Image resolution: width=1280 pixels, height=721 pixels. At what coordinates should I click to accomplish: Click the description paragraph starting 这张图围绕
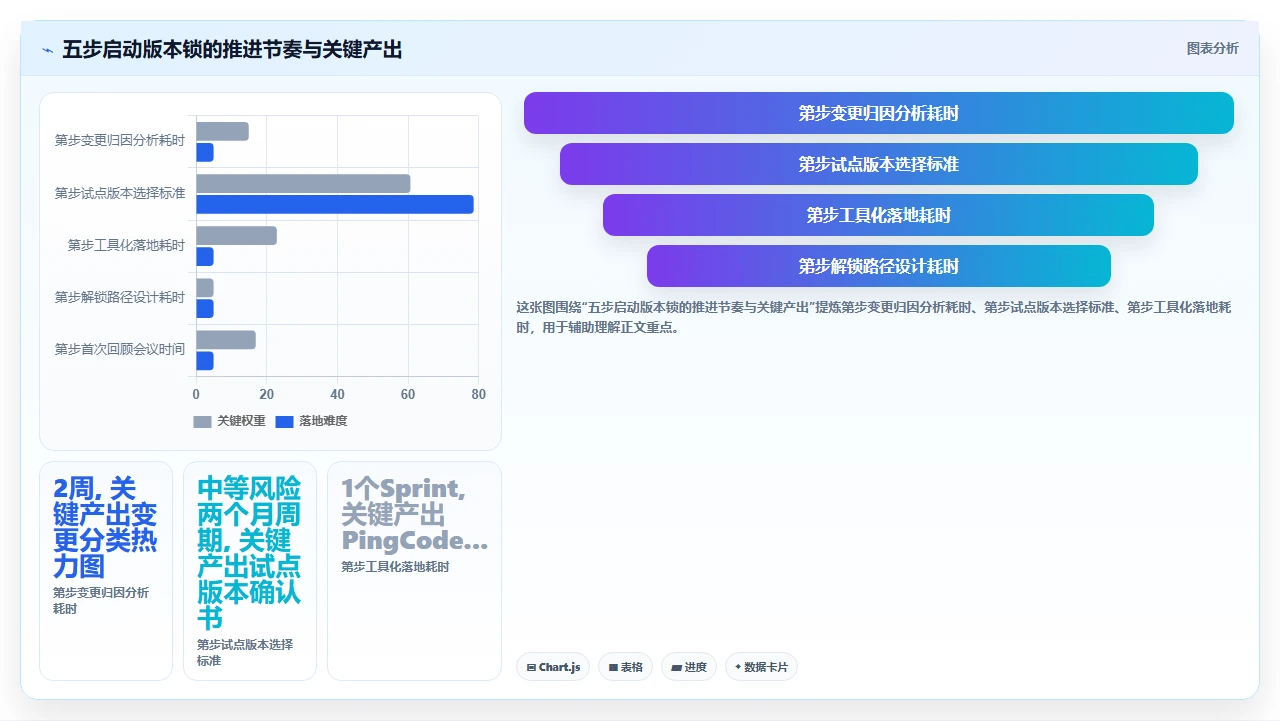874,317
